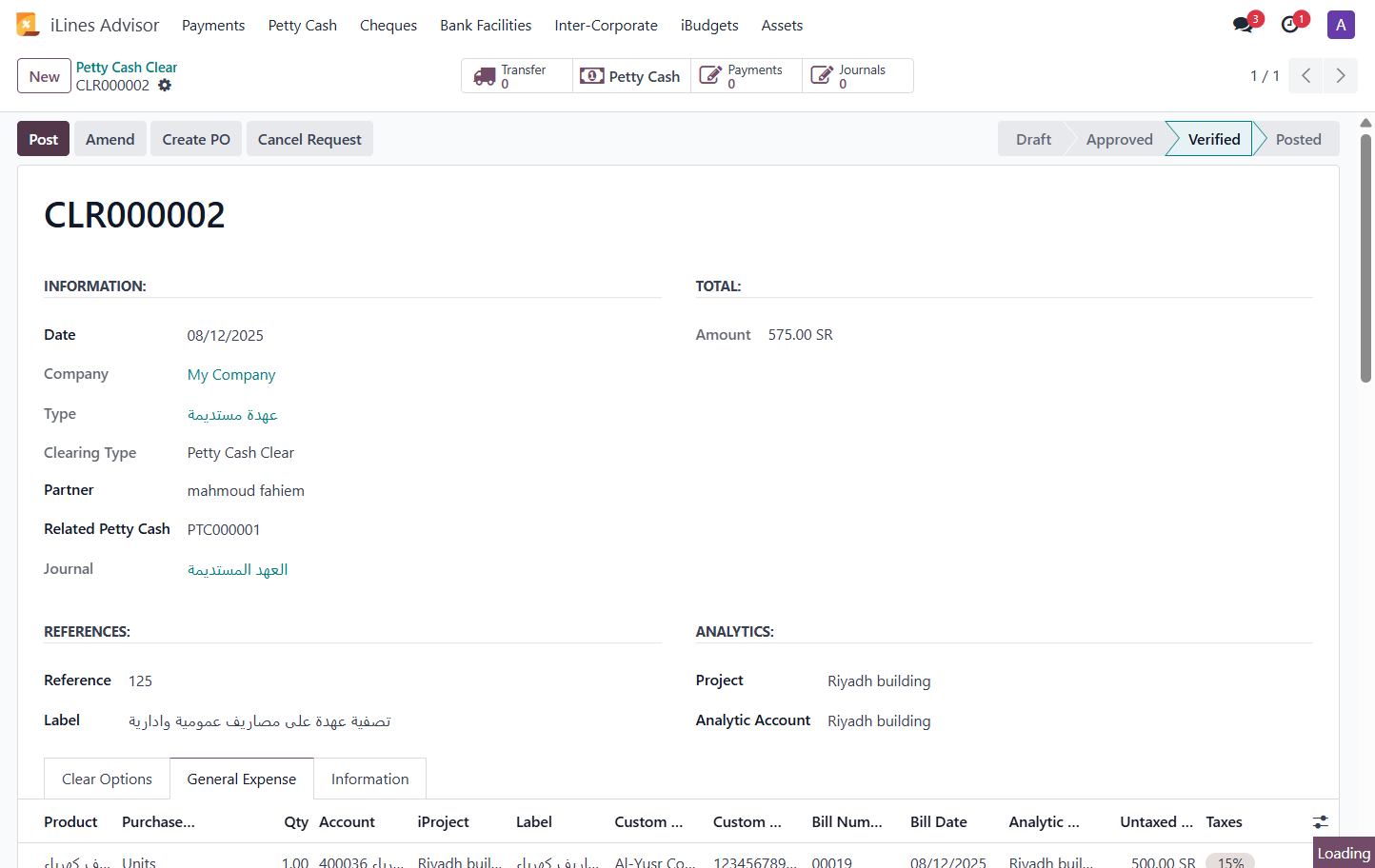The height and width of the screenshot is (868, 1375).
Task: Open the Type value link عهدة مستديمة
Action: 232,415
